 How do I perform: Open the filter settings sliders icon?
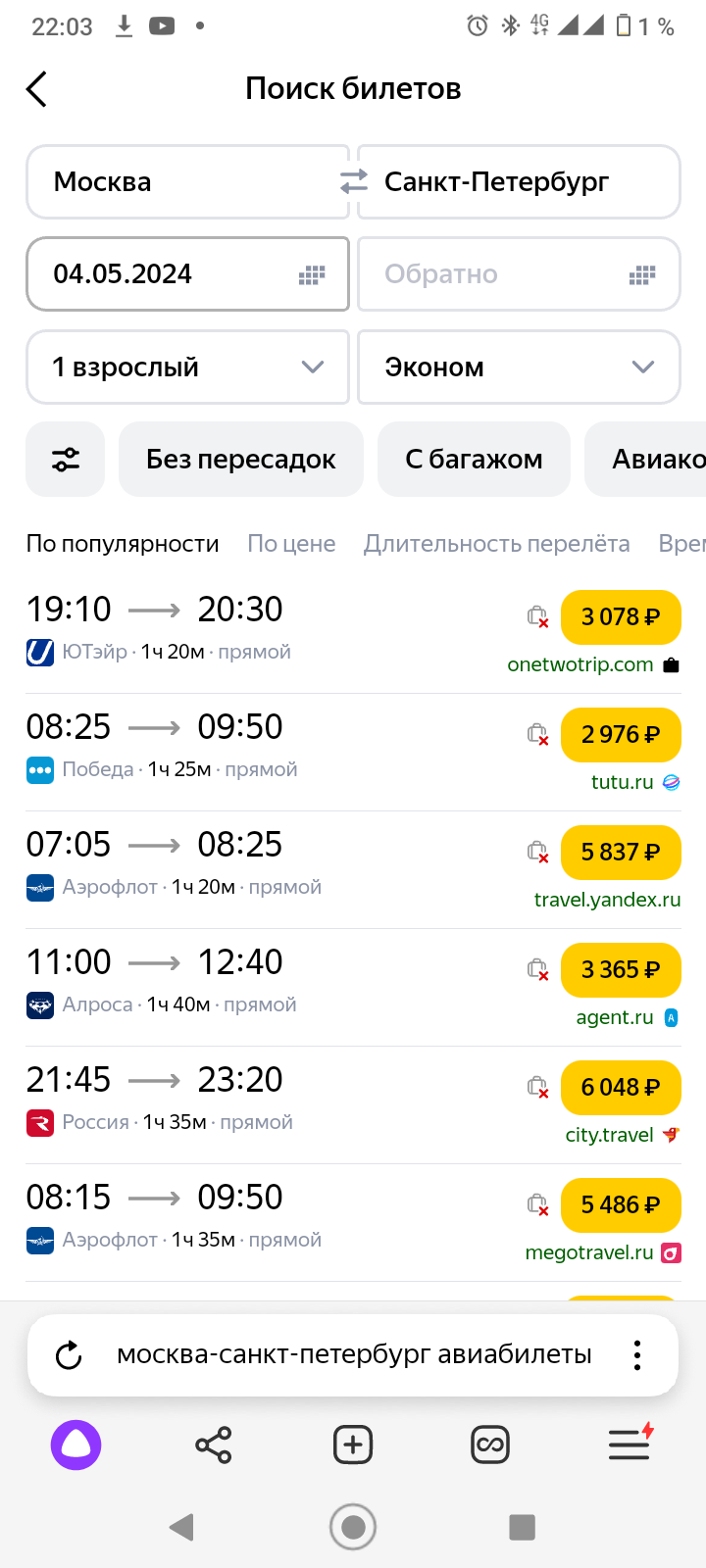66,459
